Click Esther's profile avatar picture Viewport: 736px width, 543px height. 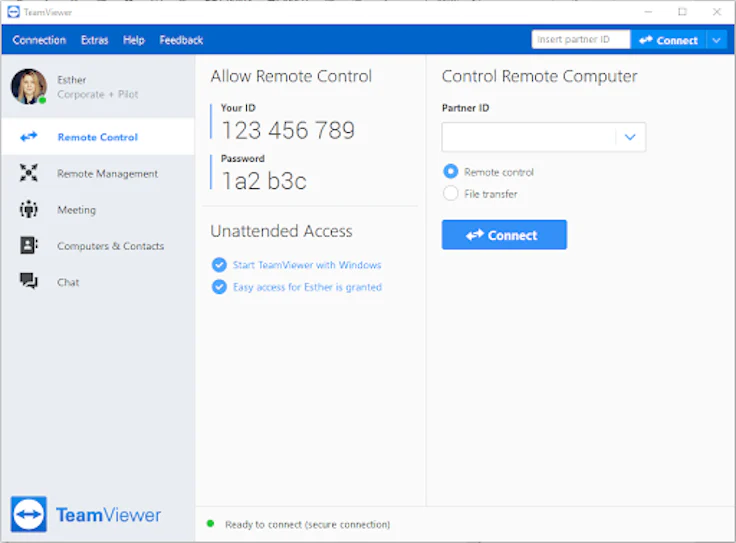[29, 87]
